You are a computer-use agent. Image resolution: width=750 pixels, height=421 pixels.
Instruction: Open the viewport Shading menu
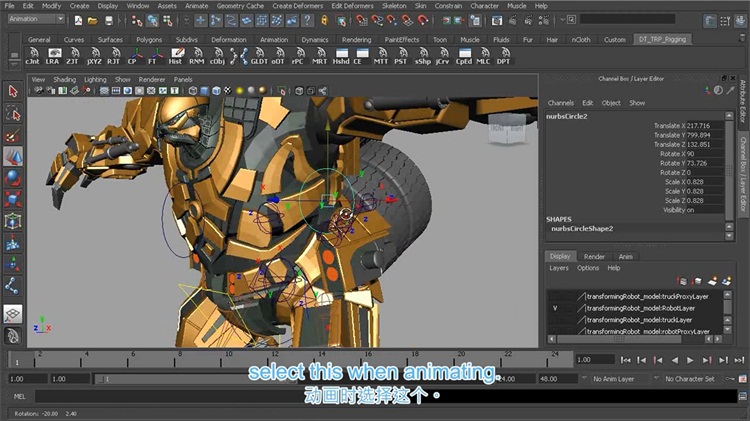click(x=65, y=79)
